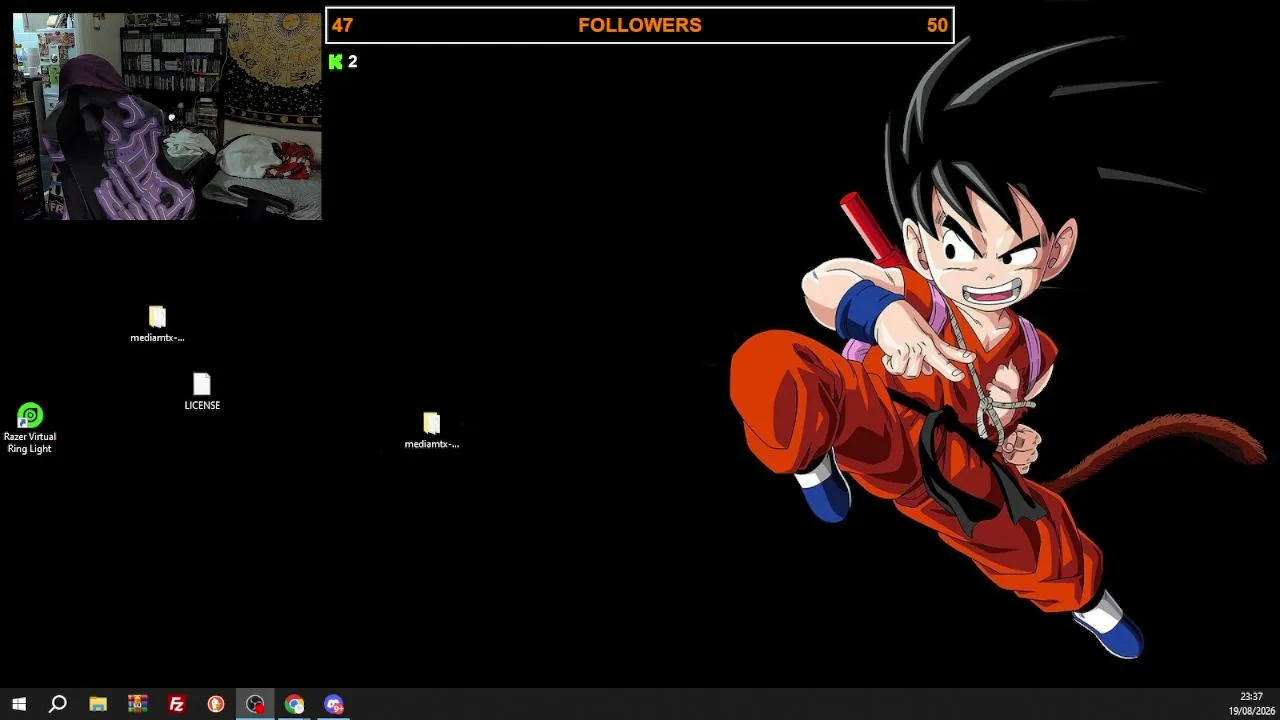Select the mediamtx folder below the webcam

(157, 324)
